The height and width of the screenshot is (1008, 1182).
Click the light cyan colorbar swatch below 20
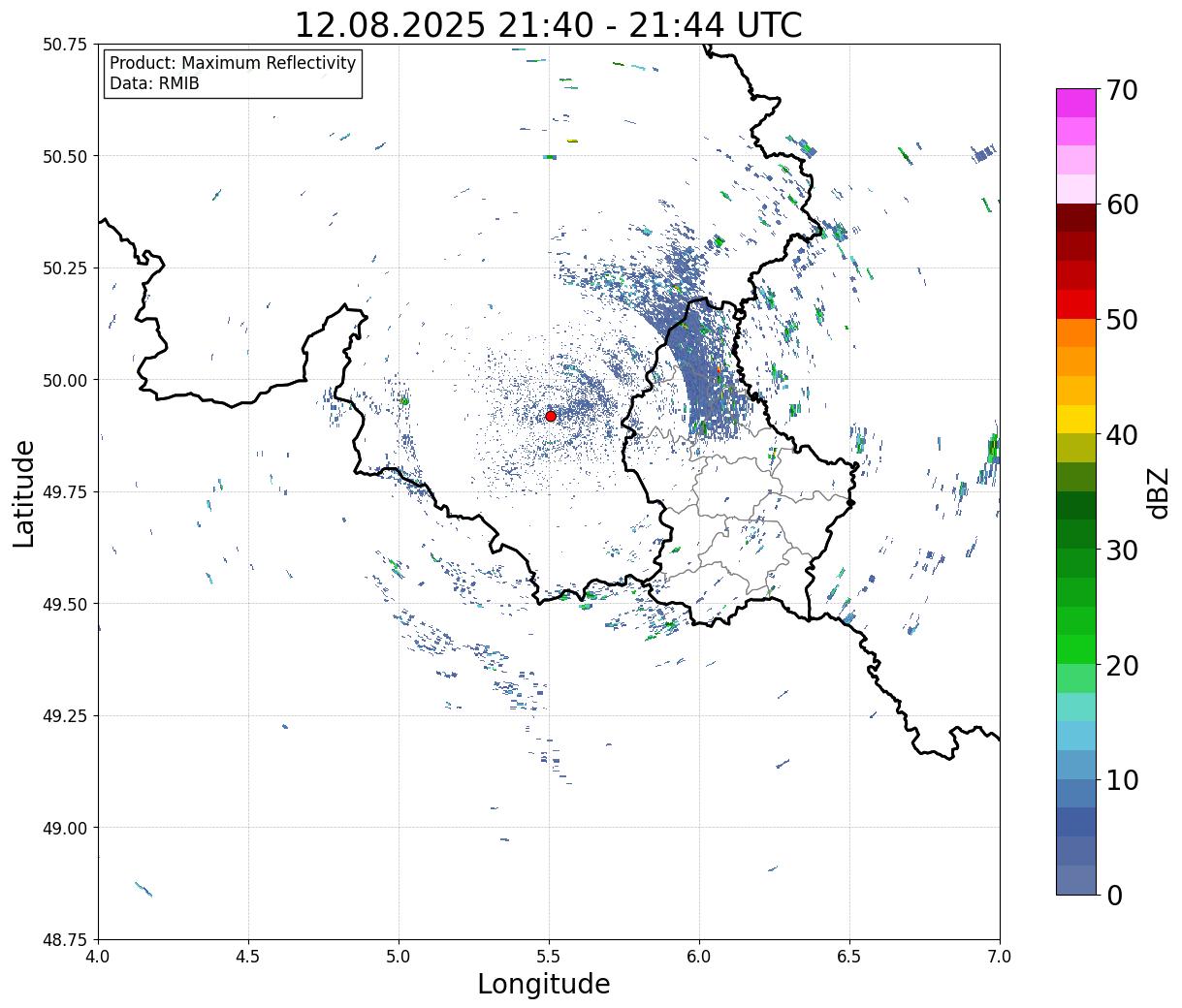pos(1076,707)
